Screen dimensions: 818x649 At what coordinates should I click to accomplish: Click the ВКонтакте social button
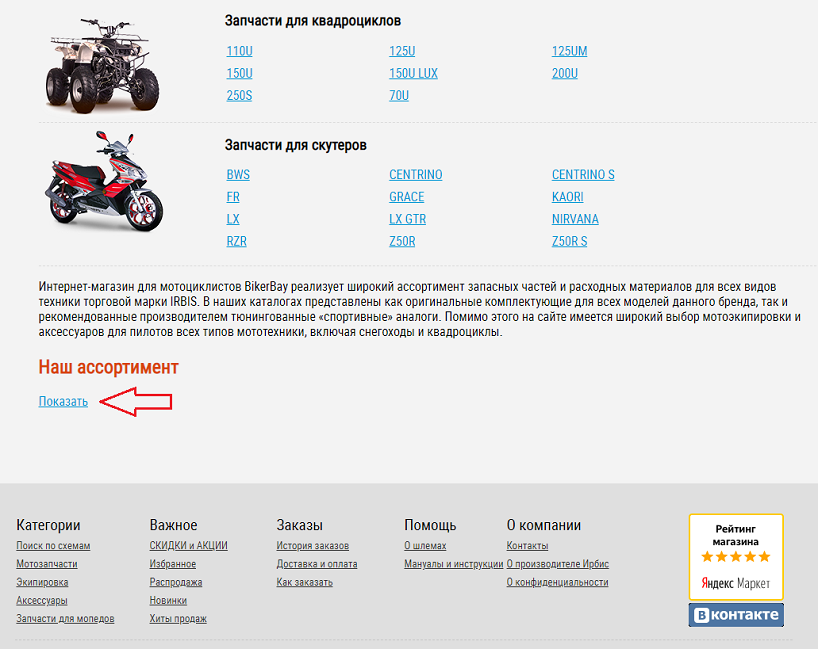click(736, 615)
